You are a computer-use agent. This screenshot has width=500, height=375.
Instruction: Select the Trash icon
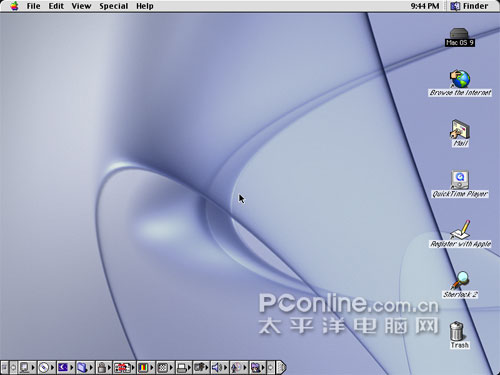pos(459,335)
